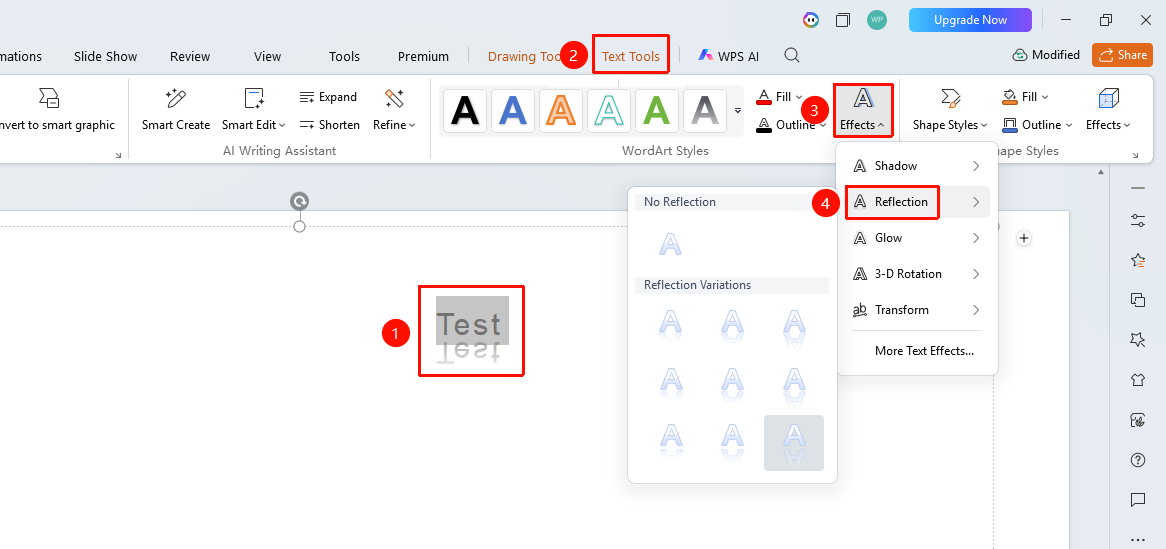Click the Modified cloud status

[1046, 55]
